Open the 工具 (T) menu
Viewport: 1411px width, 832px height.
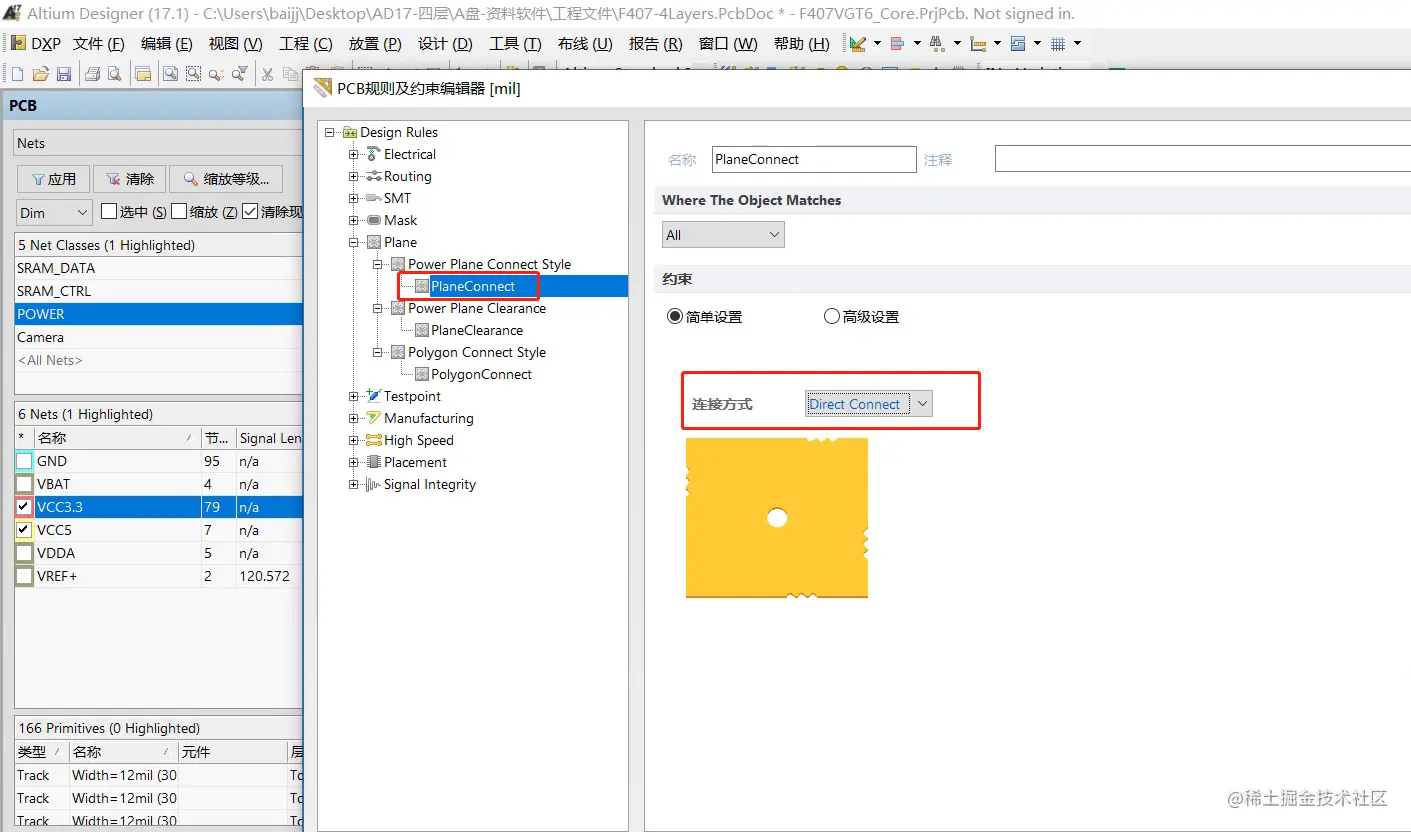point(515,44)
